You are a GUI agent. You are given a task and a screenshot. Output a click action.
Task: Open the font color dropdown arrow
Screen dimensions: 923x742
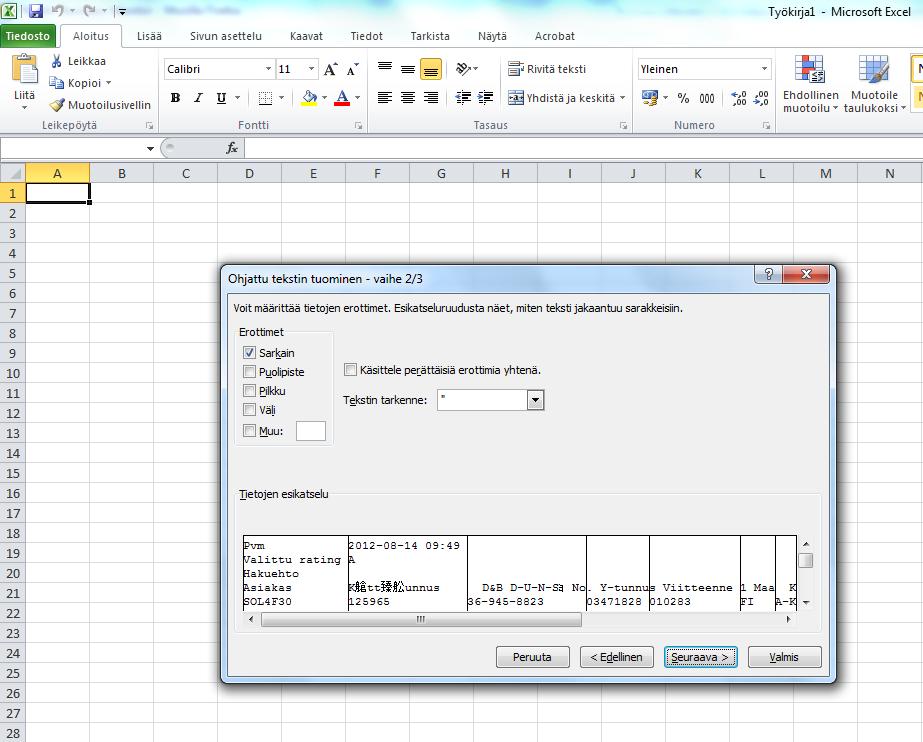357,98
